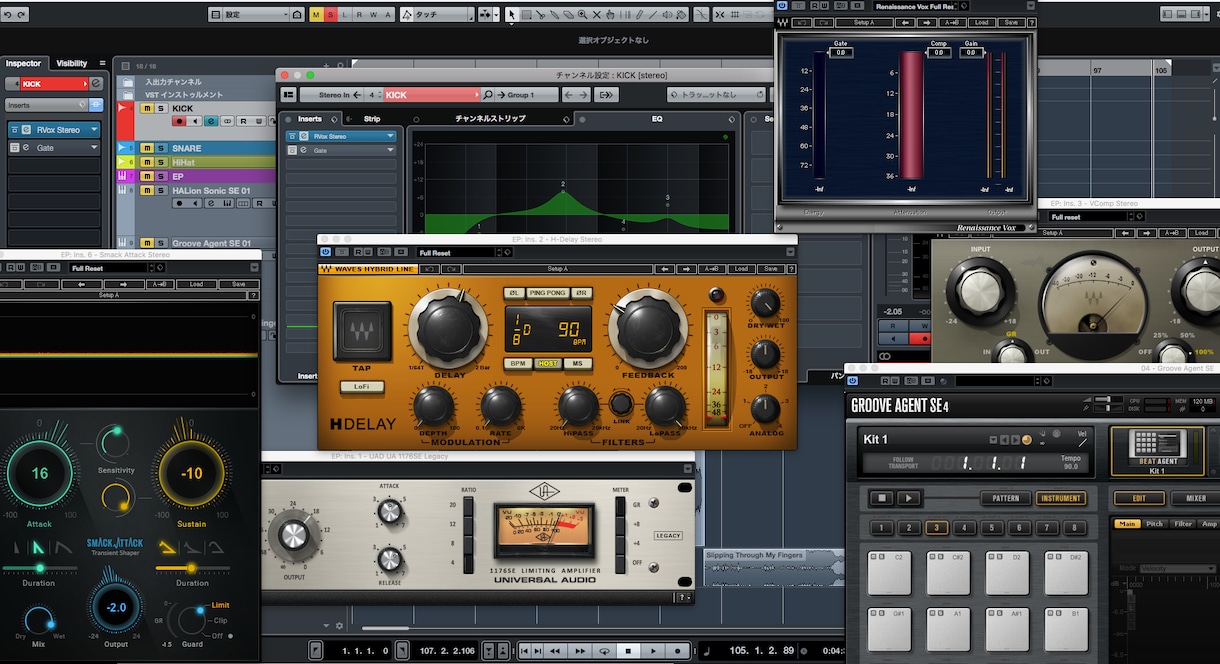Mute the SNARE track
Image resolution: width=1220 pixels, height=664 pixels.
[x=147, y=148]
